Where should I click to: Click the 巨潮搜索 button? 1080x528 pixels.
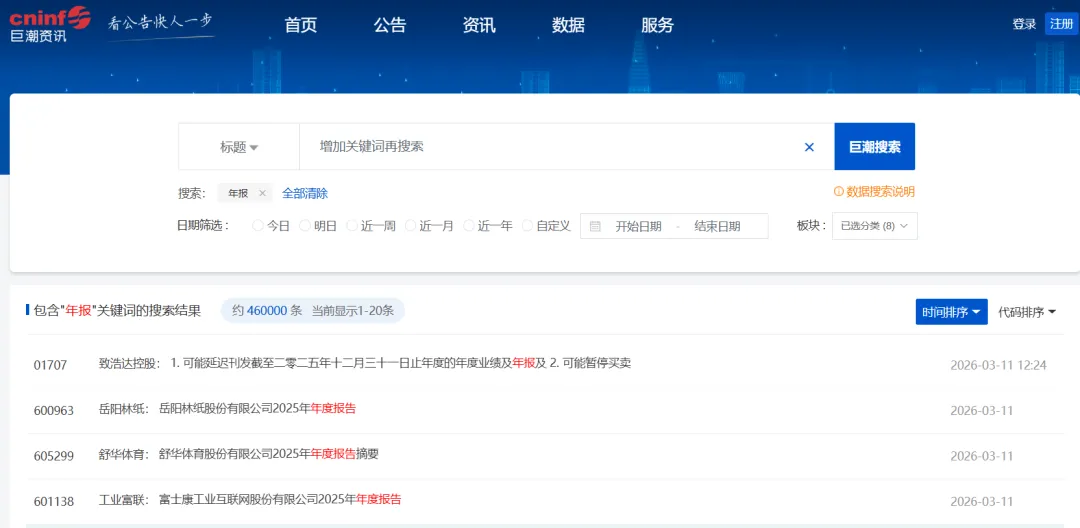(x=875, y=146)
